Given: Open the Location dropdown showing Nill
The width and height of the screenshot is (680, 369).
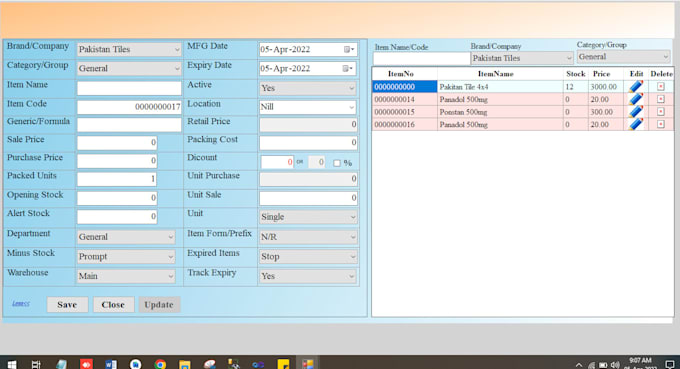Looking at the screenshot, I should (x=308, y=107).
